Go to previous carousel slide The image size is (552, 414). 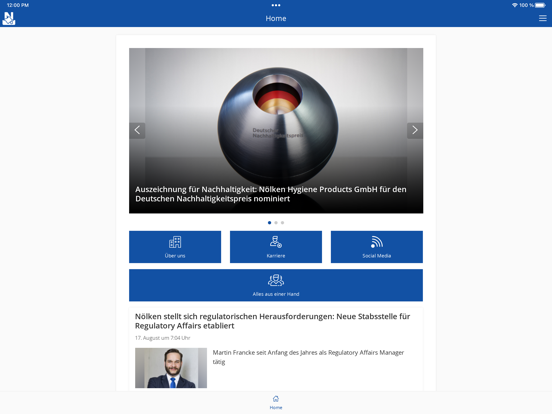[137, 130]
